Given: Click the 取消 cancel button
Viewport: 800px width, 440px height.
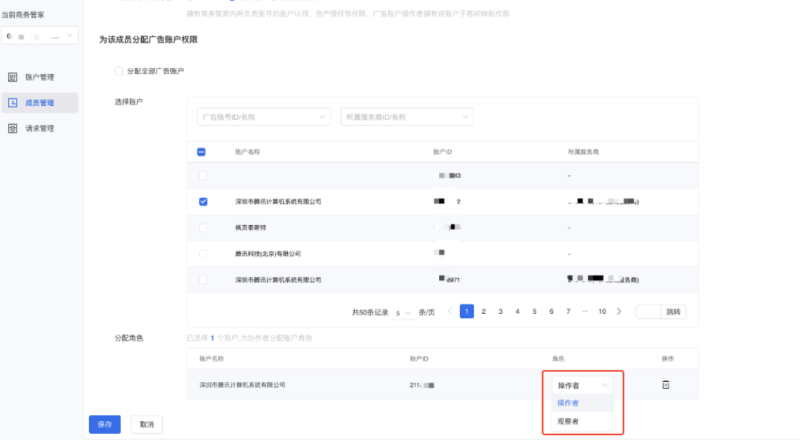Looking at the screenshot, I should click(147, 424).
